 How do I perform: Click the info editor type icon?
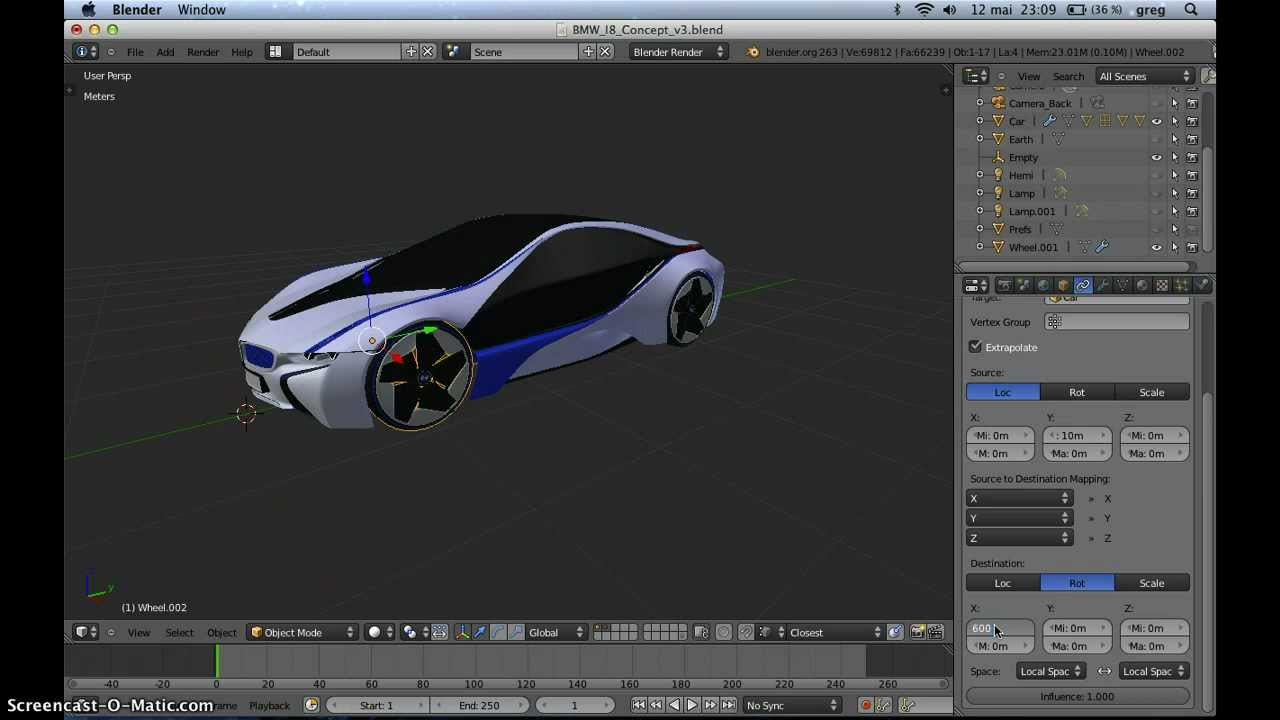click(86, 52)
